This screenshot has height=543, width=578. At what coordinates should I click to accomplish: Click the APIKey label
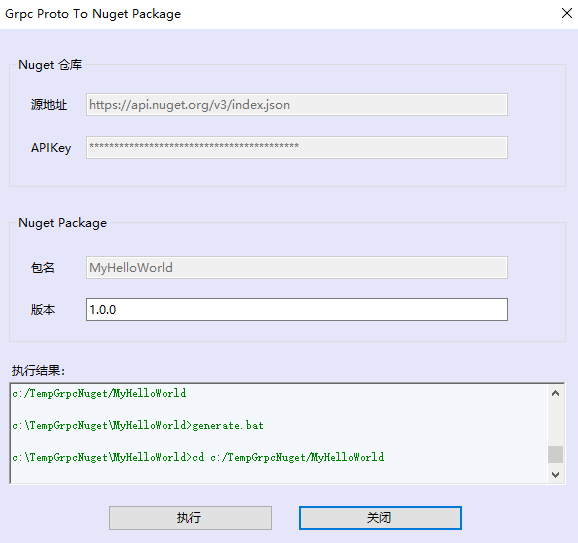tap(51, 148)
